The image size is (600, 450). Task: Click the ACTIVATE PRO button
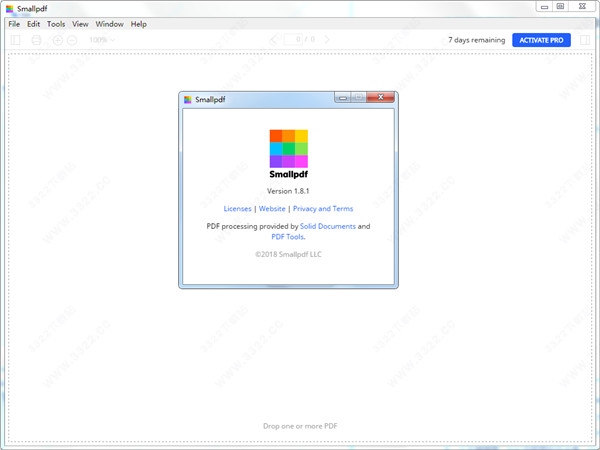541,40
